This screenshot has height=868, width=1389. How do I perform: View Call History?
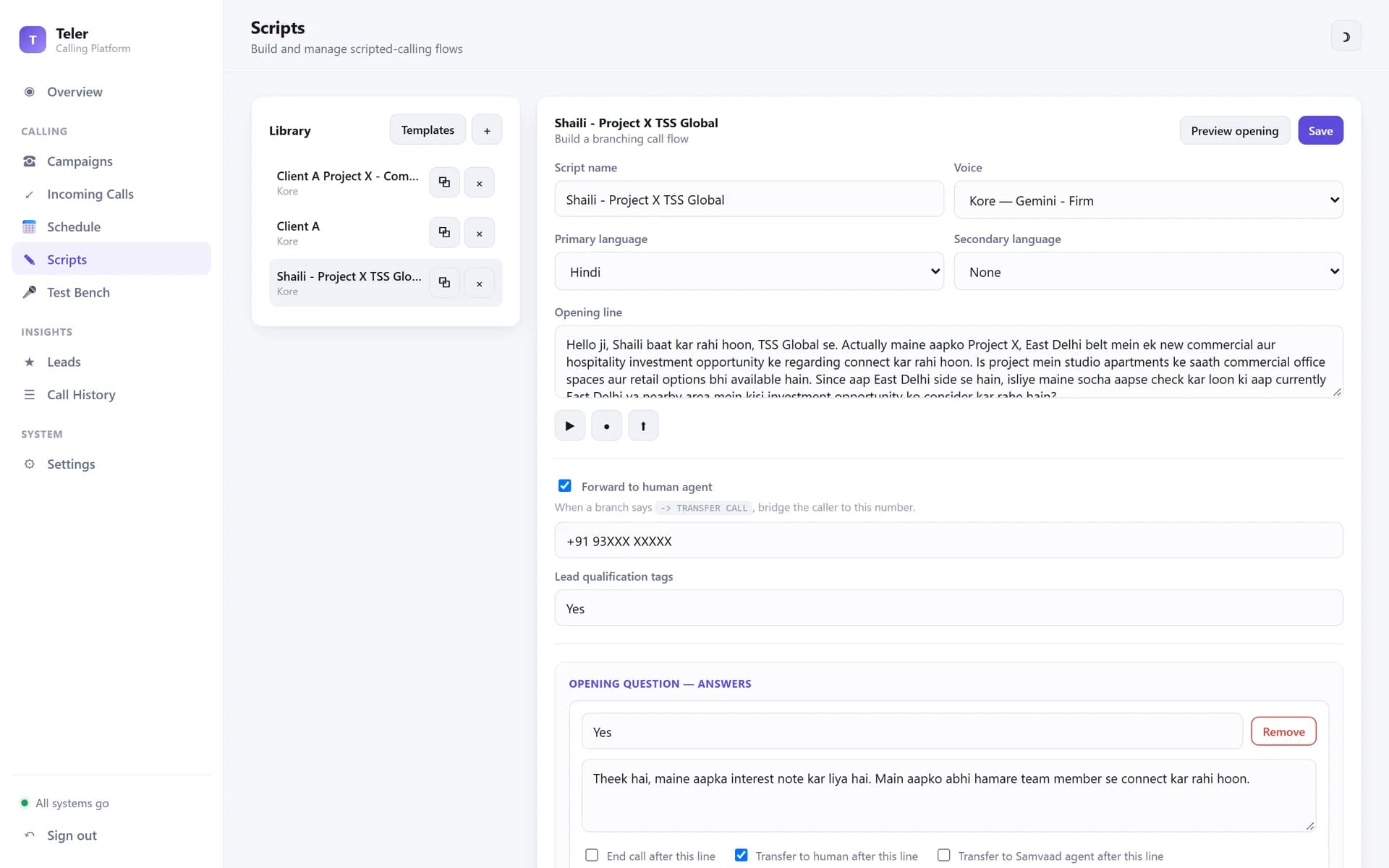point(111,394)
